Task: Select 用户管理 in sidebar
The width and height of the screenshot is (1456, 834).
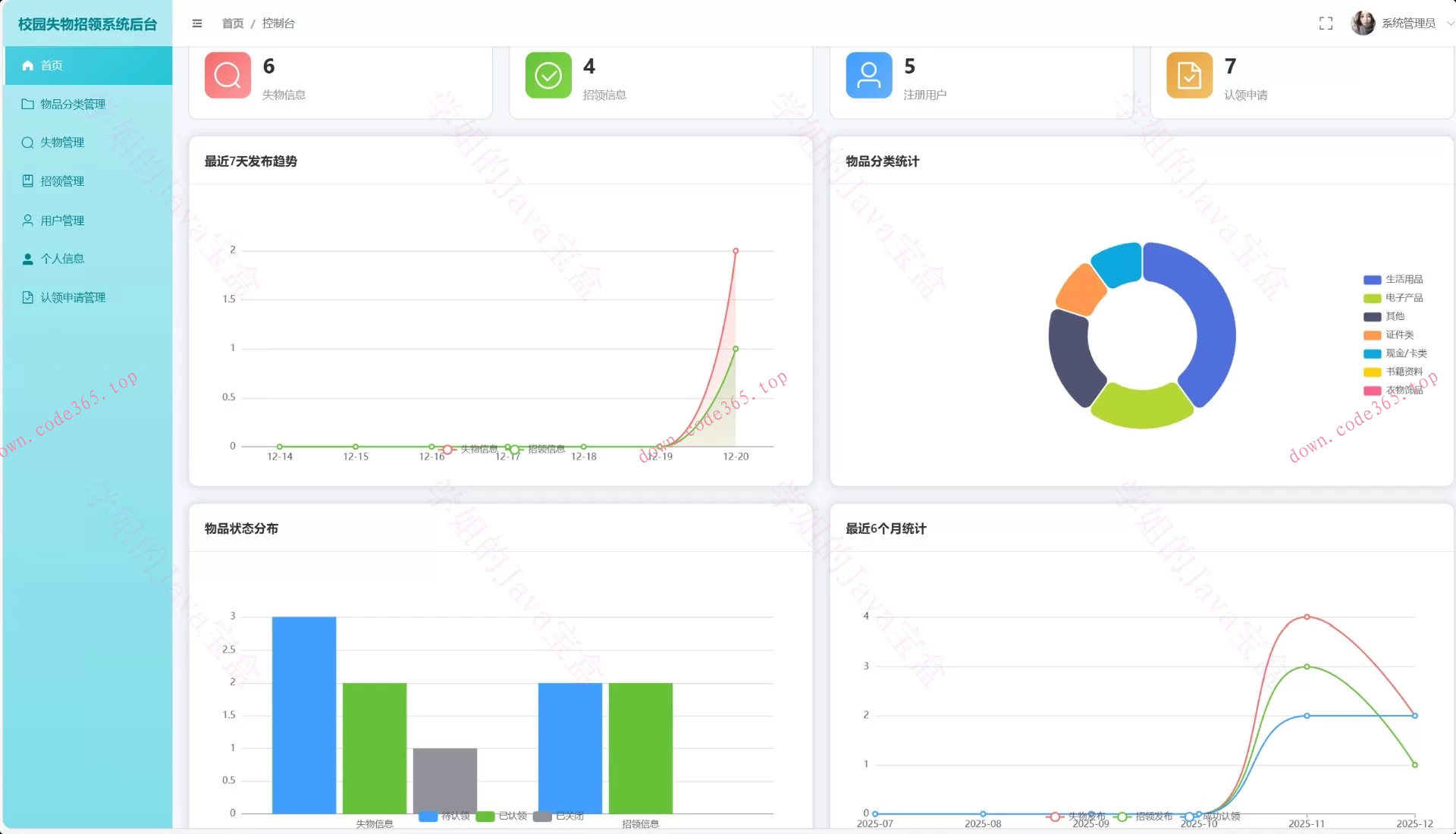Action: [x=61, y=221]
